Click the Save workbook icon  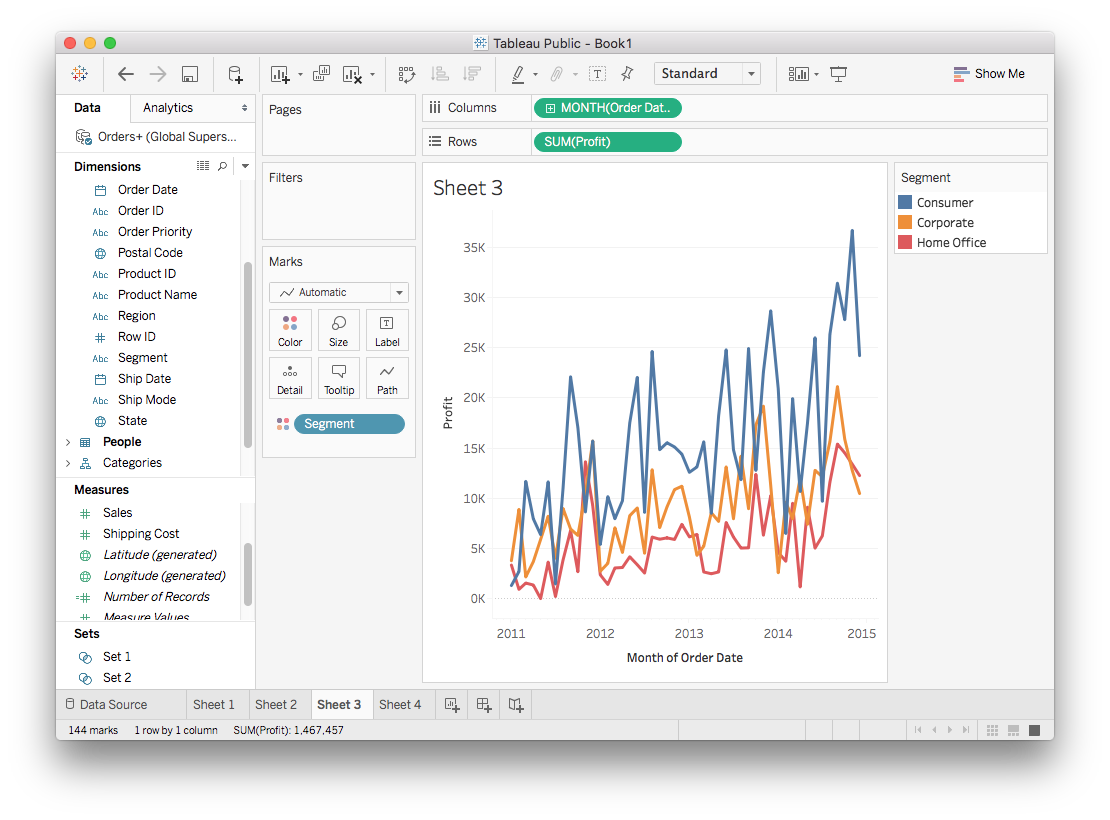point(189,74)
